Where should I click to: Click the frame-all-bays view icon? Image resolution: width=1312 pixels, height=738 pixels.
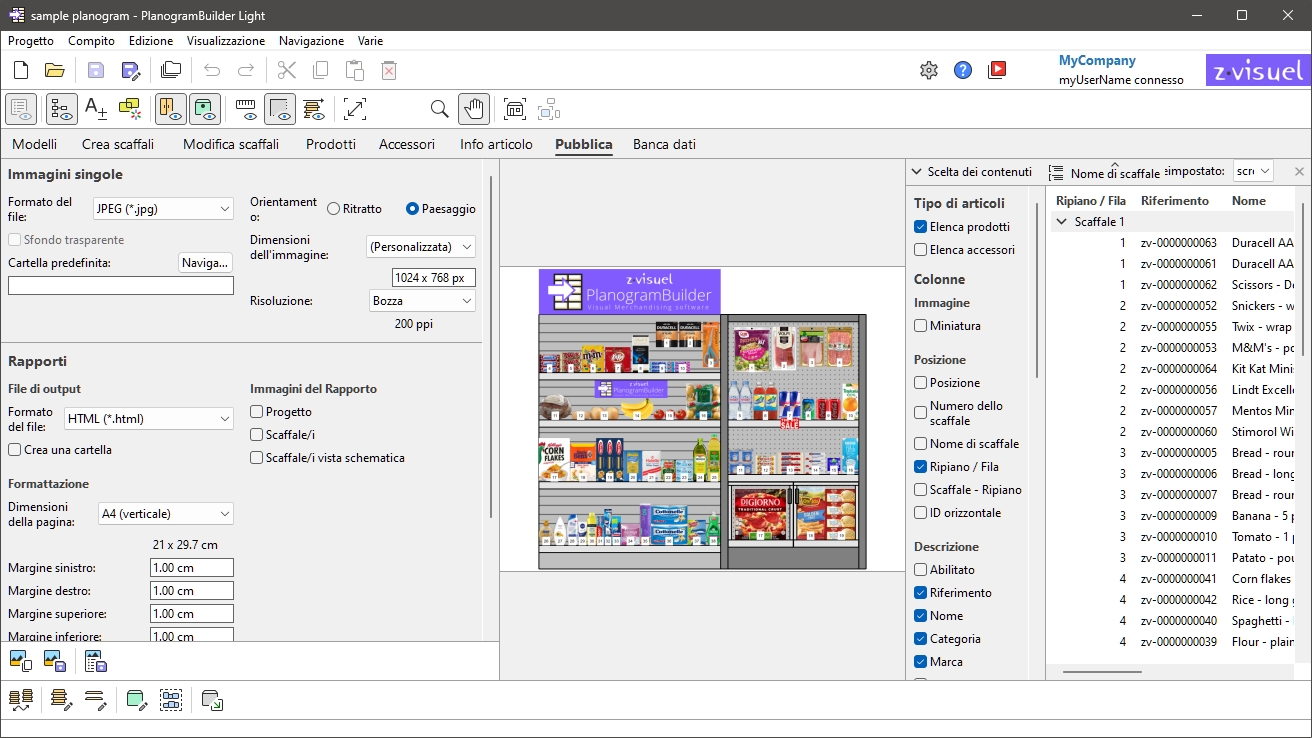pos(514,109)
